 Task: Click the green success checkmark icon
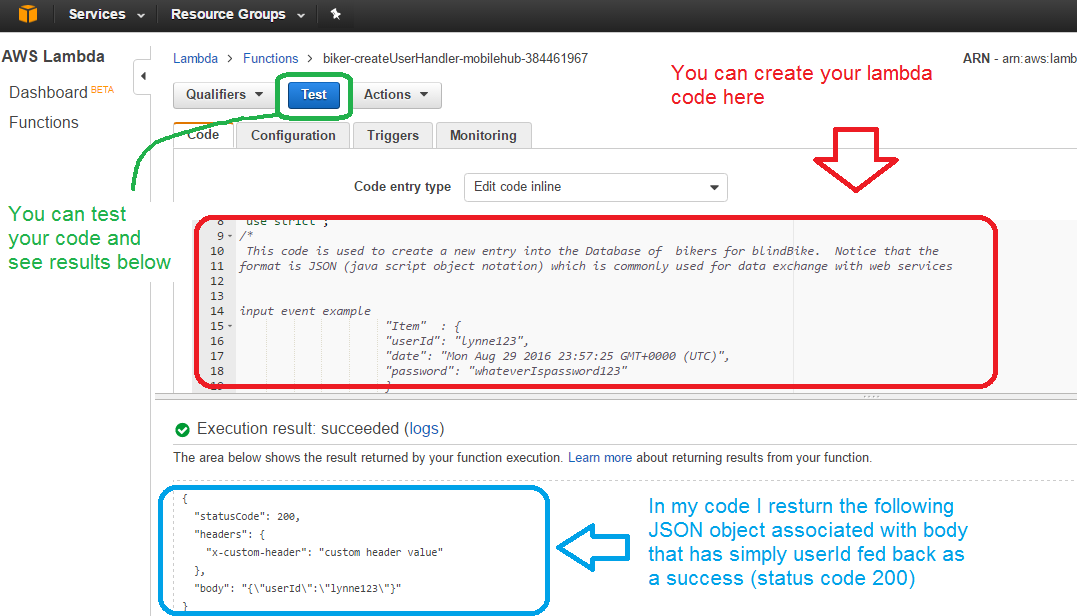coord(182,429)
